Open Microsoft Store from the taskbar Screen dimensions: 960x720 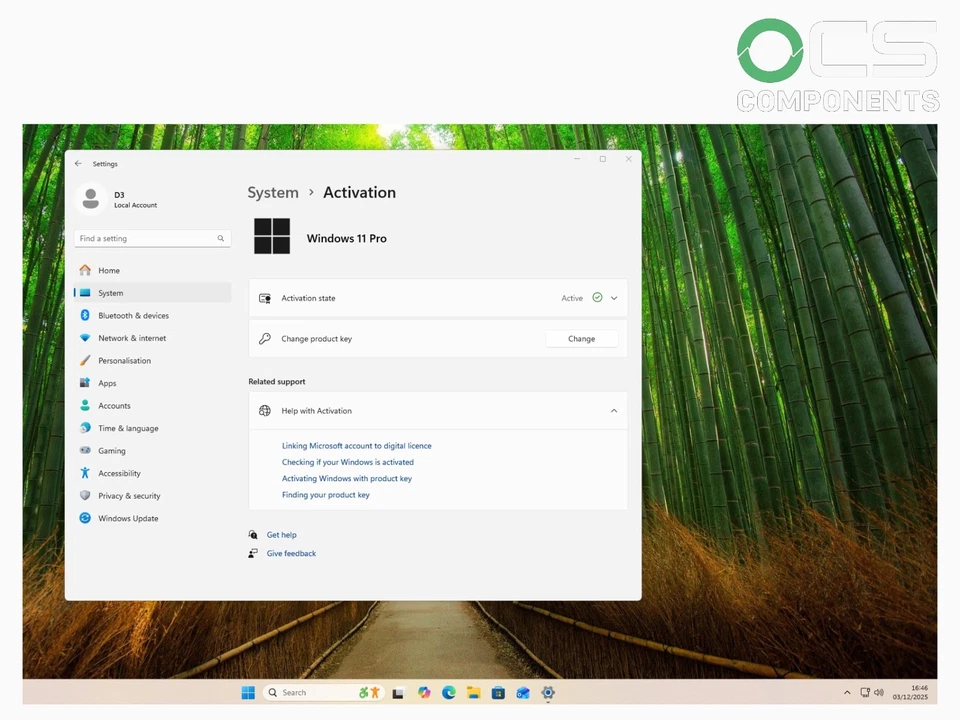click(498, 692)
